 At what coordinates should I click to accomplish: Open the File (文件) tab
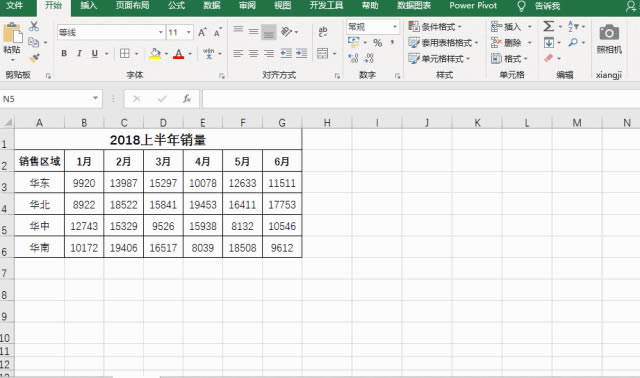tap(15, 6)
